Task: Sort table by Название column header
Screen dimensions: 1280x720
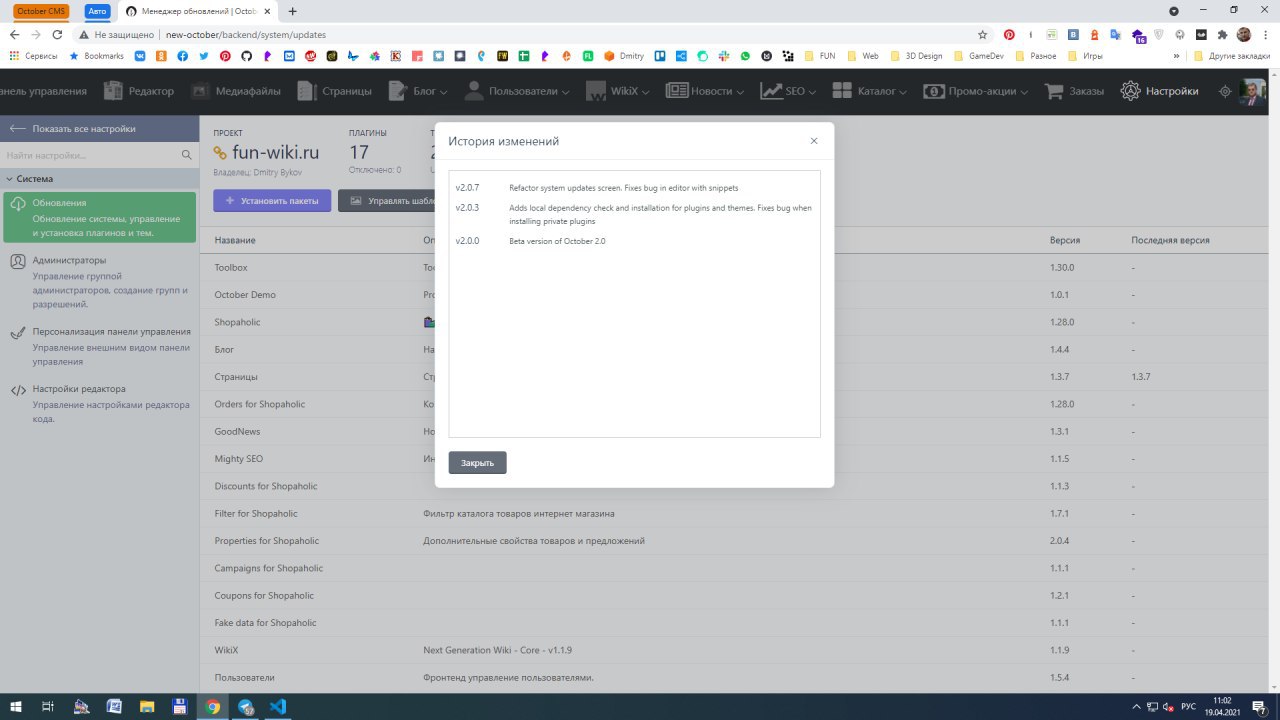Action: coord(235,240)
